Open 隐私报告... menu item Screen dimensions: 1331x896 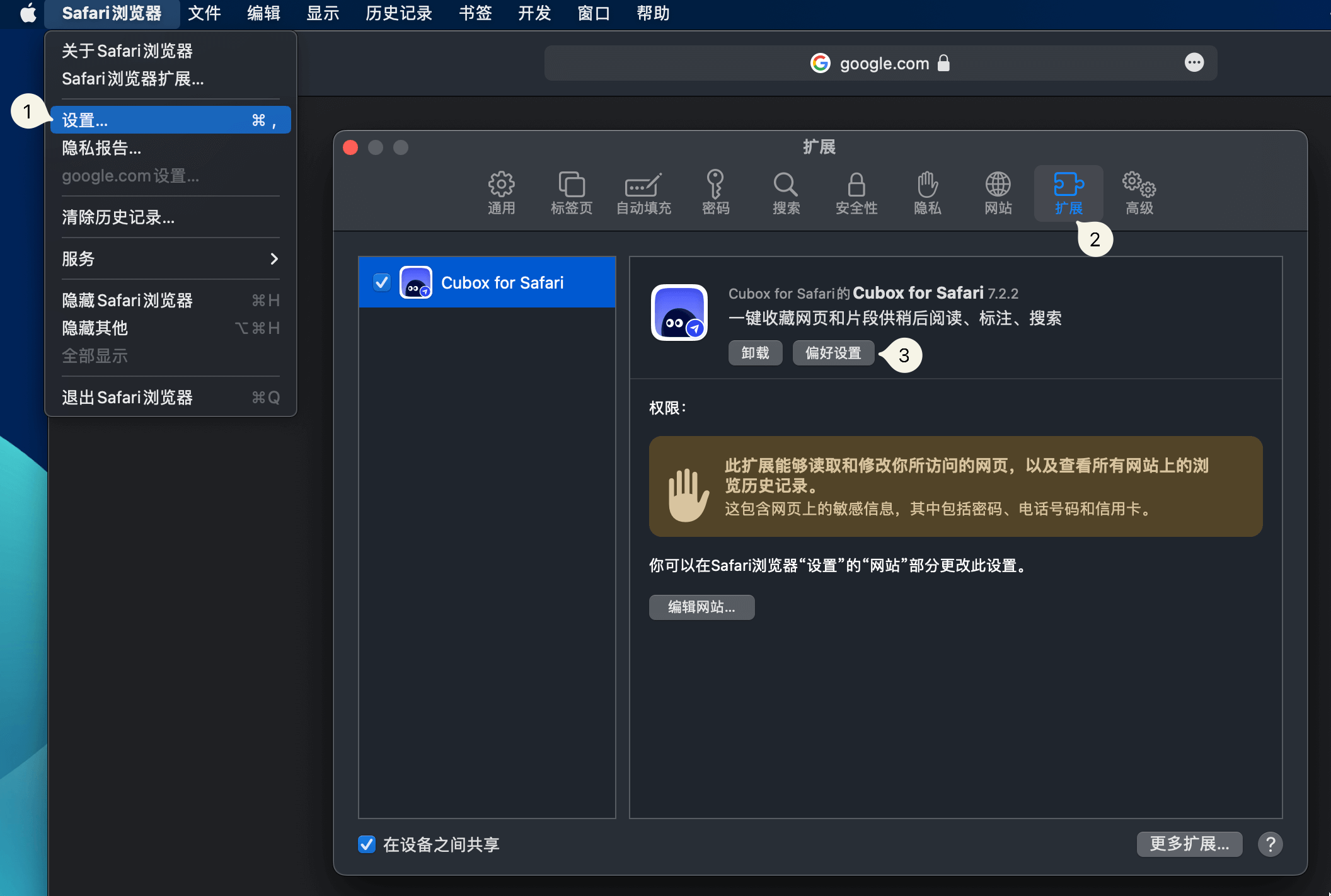pos(170,148)
